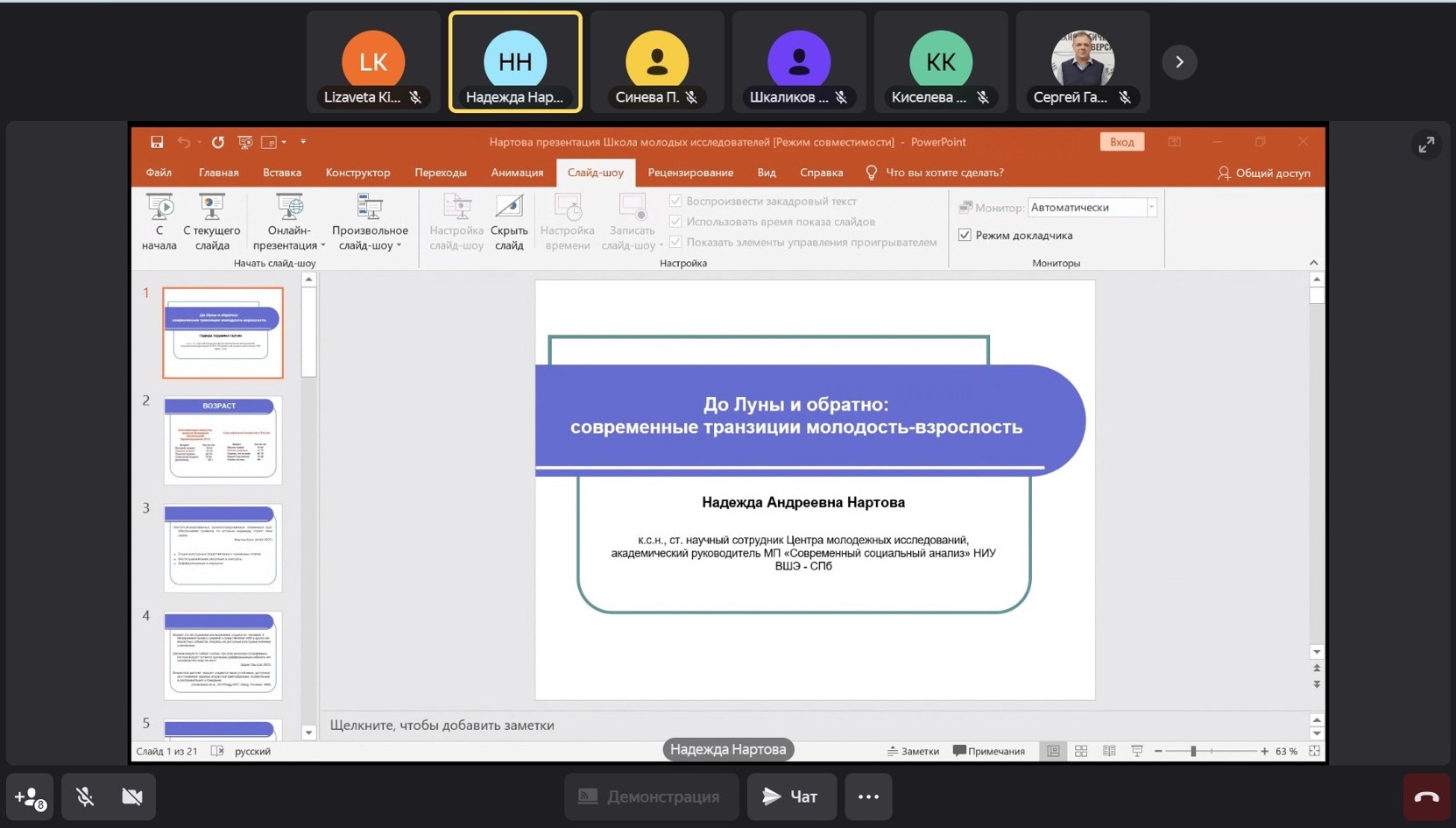Click the start-from-beginning quick access icon
The width and height of the screenshot is (1456, 828).
point(245,142)
